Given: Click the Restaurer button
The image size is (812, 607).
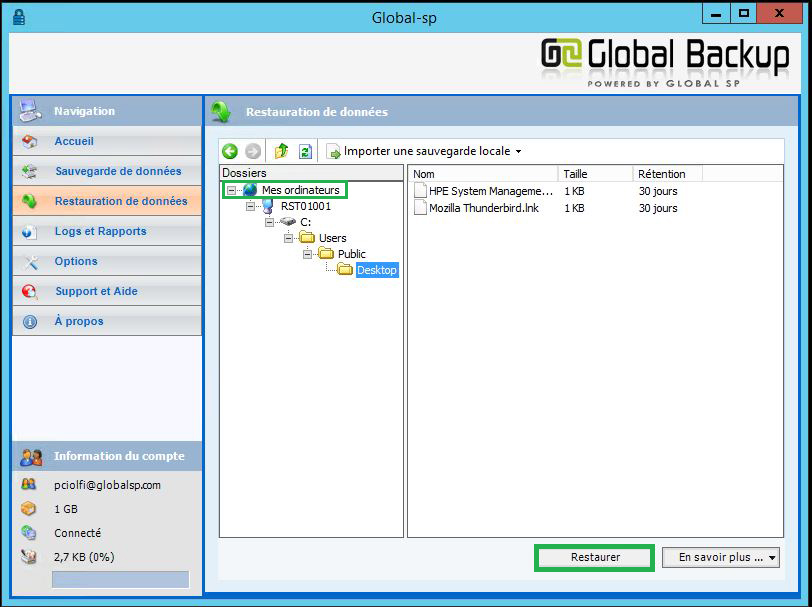Looking at the screenshot, I should (594, 558).
